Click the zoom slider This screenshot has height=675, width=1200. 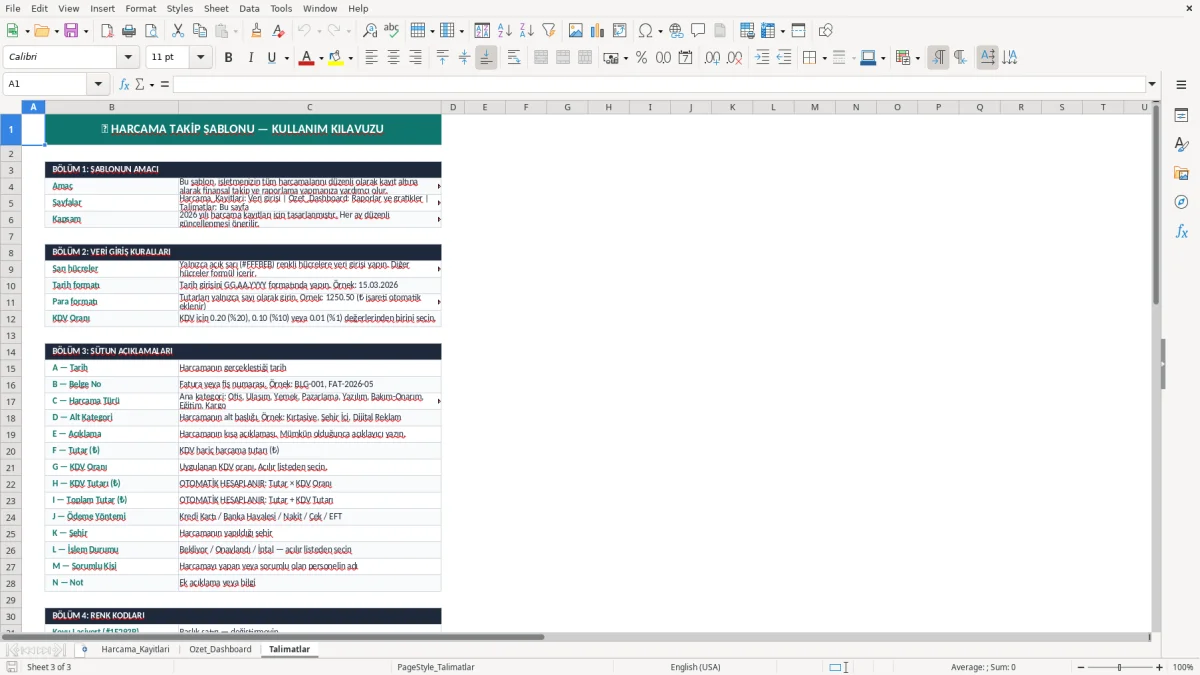coord(1121,667)
